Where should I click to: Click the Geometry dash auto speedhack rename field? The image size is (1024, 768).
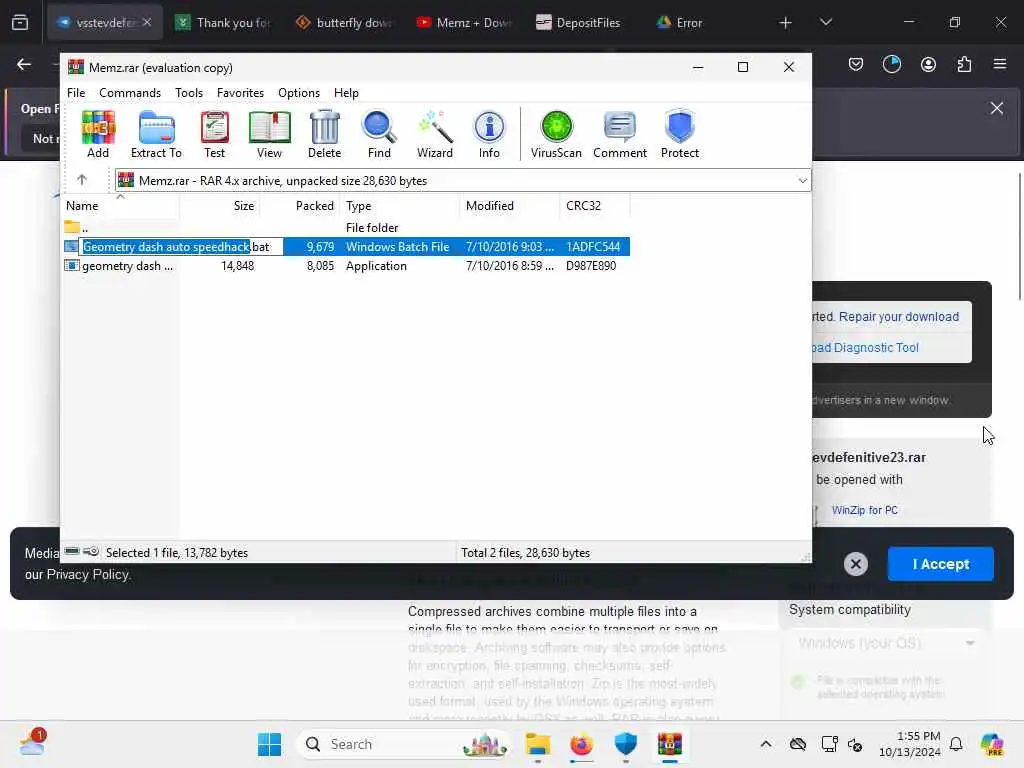pyautogui.click(x=181, y=247)
